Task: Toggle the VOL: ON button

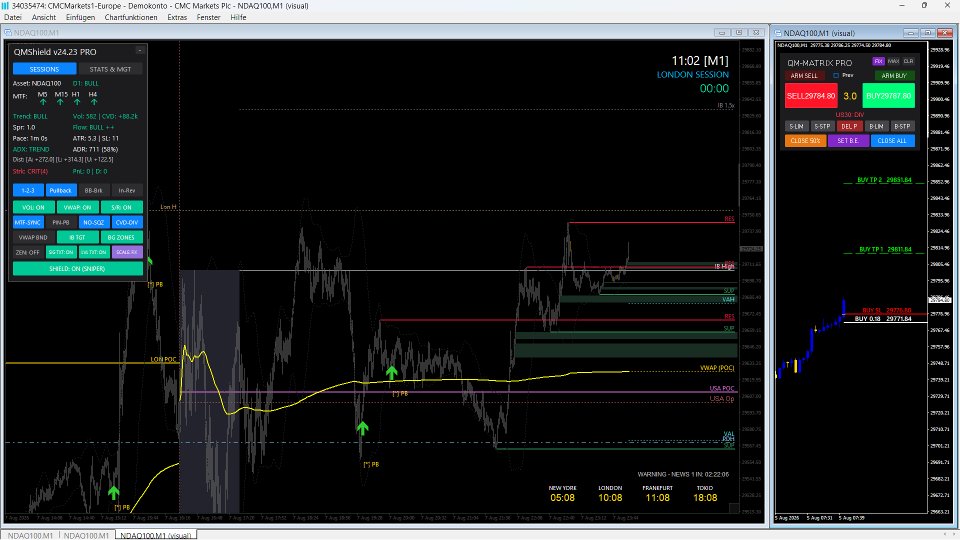Action: [x=34, y=207]
